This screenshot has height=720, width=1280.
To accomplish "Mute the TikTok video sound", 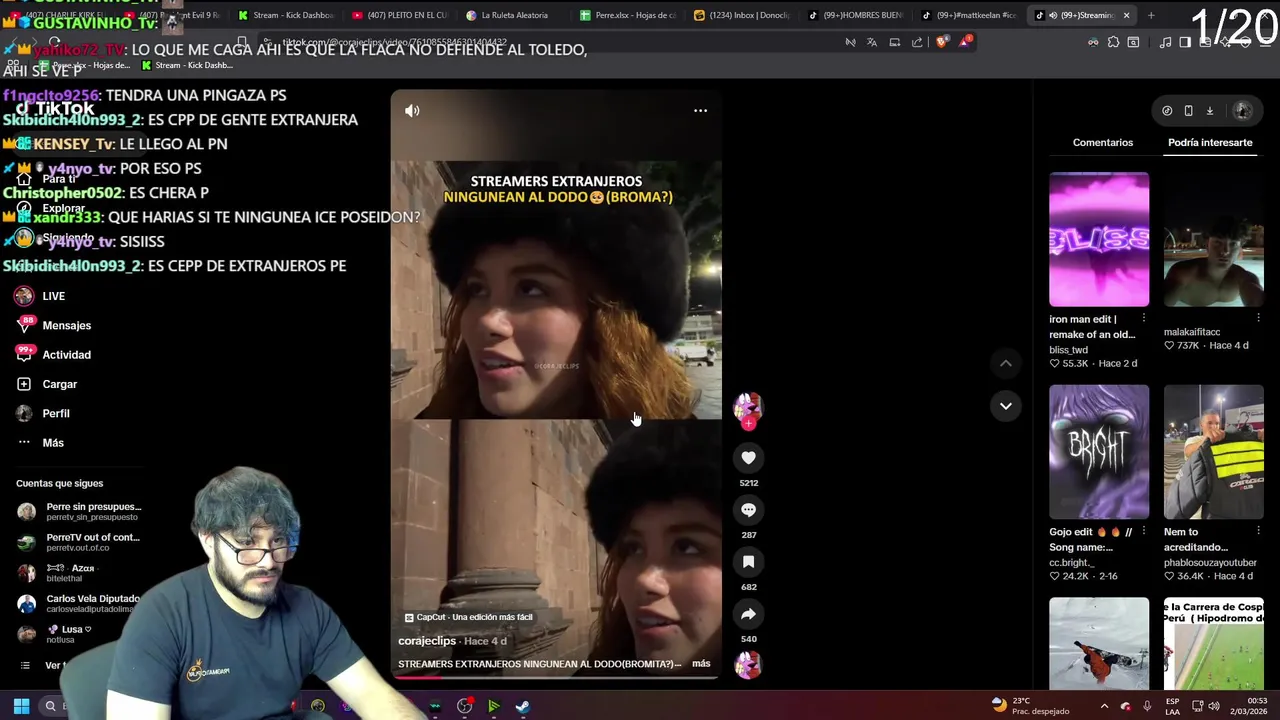I will tap(412, 111).
